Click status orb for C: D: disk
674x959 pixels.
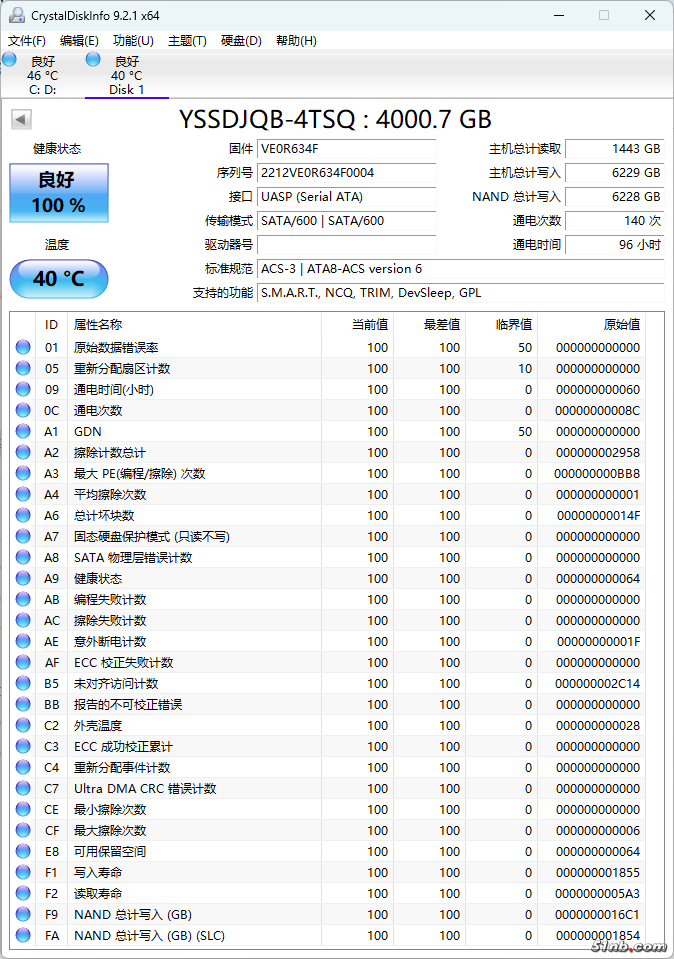[10, 60]
